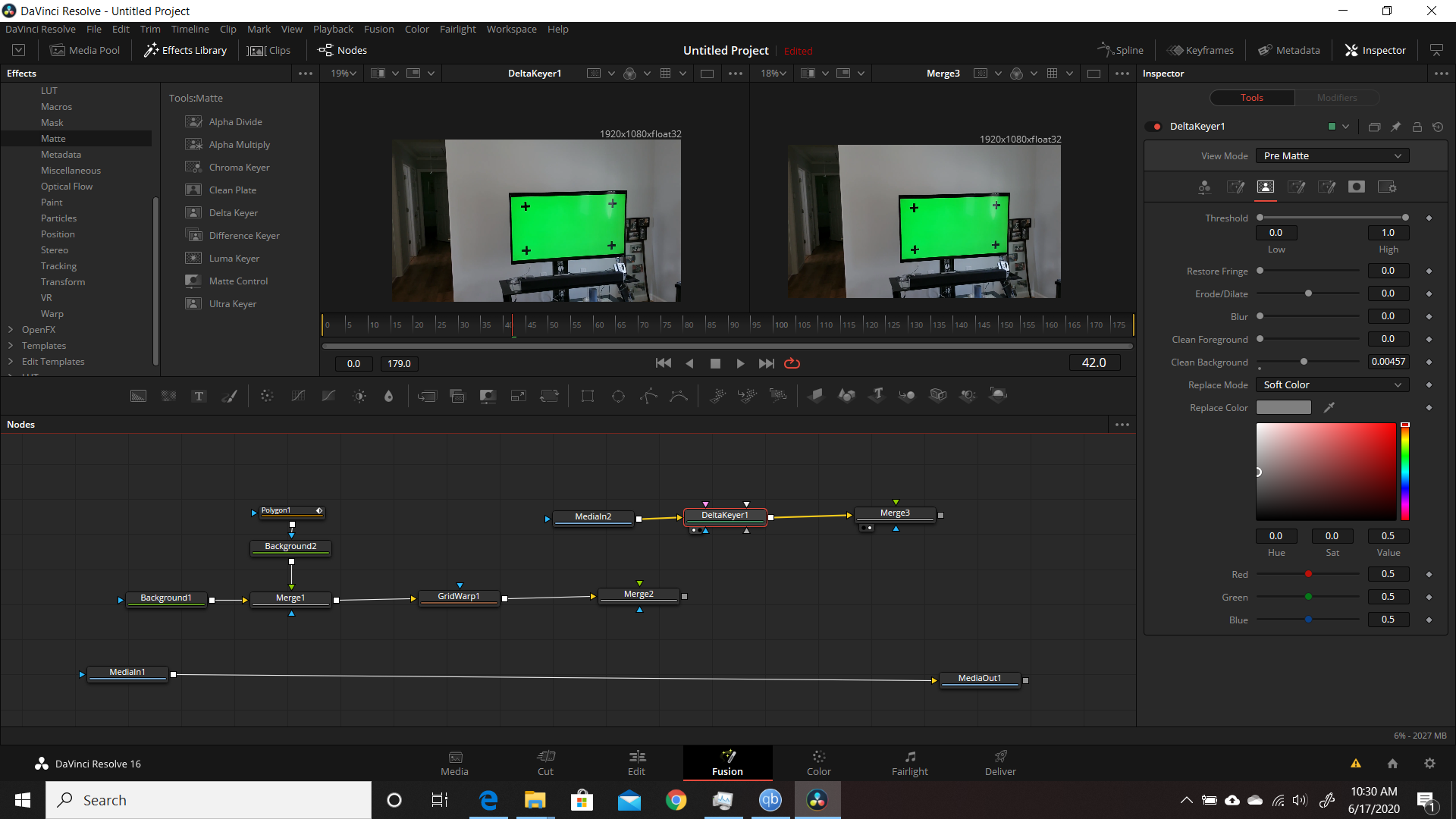Toggle playback loop button
1456x819 pixels.
tap(792, 363)
